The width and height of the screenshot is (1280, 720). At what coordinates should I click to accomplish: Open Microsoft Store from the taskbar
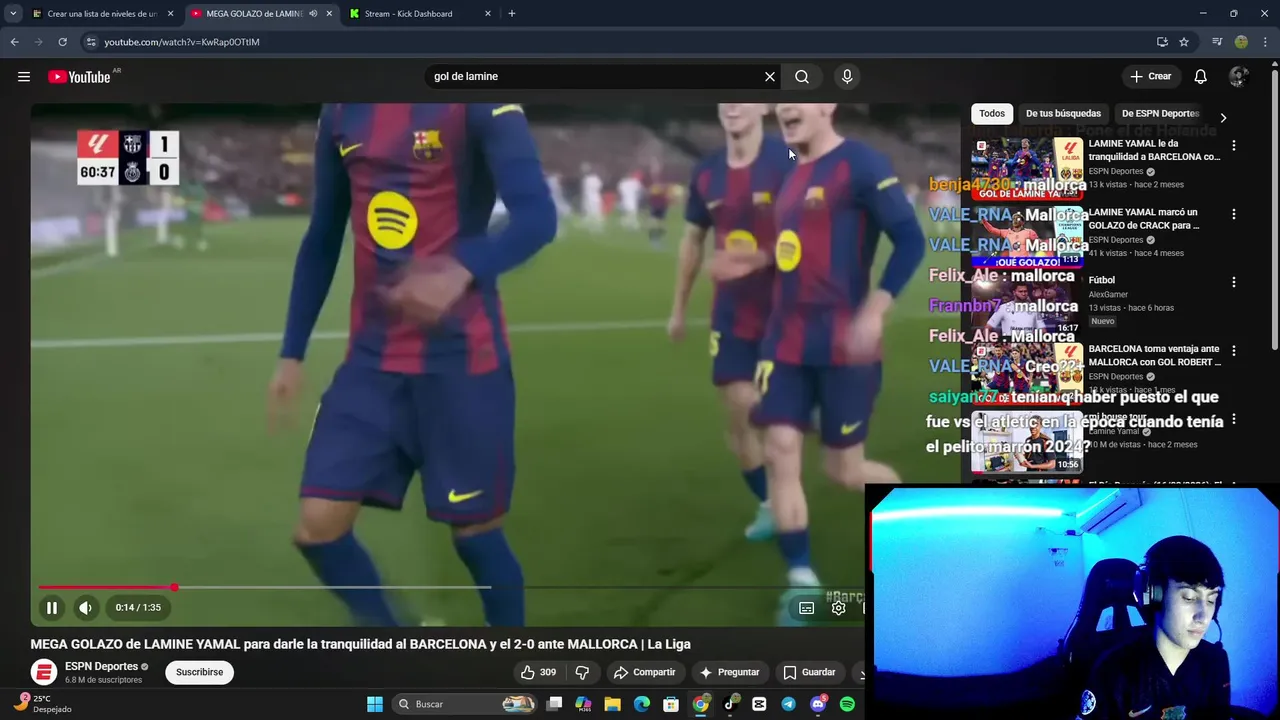(671, 704)
